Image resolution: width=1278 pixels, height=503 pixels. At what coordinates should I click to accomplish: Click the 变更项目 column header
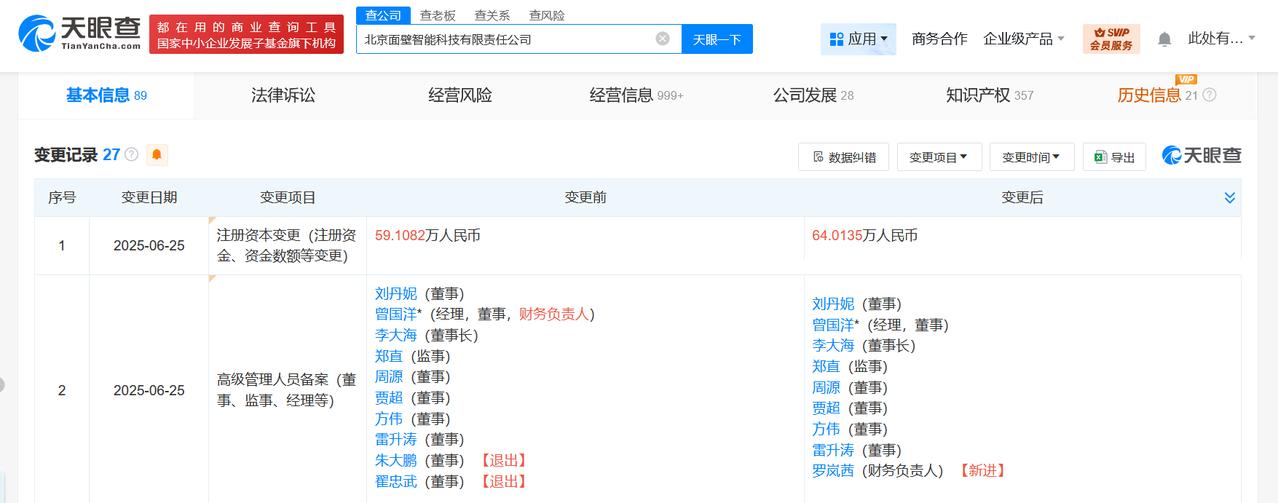click(x=288, y=198)
